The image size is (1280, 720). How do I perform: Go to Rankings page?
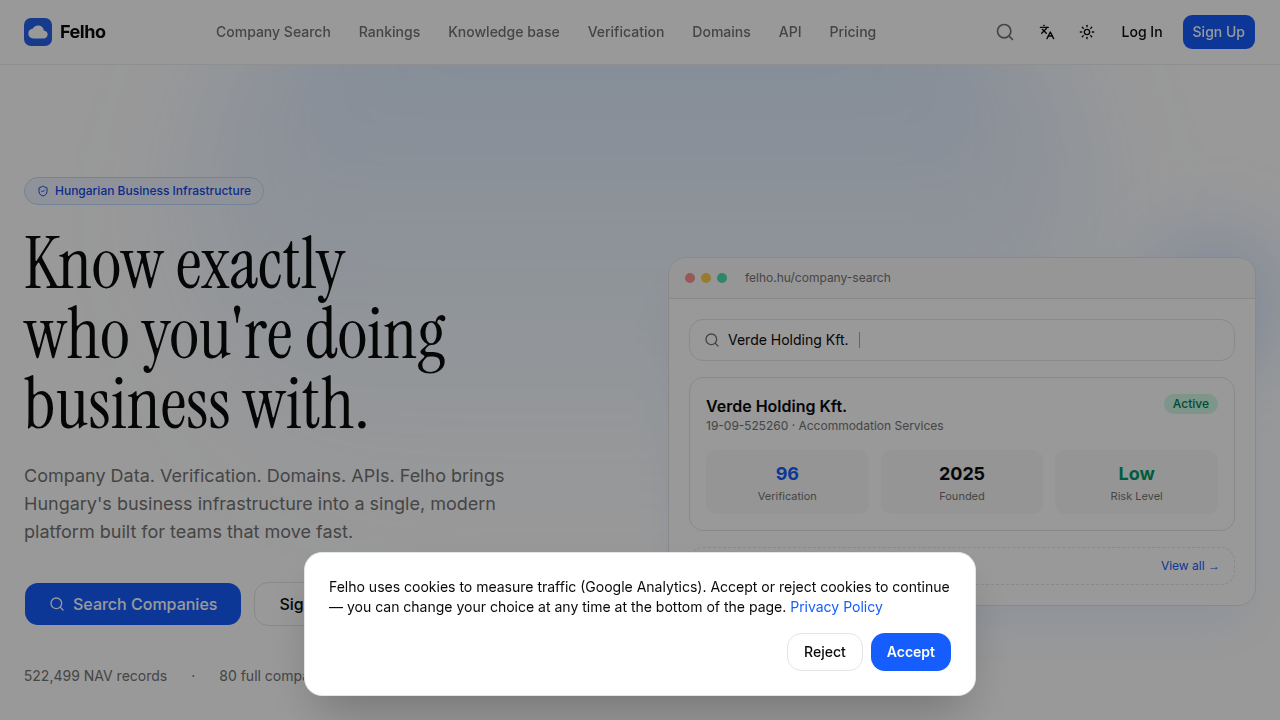tap(389, 32)
